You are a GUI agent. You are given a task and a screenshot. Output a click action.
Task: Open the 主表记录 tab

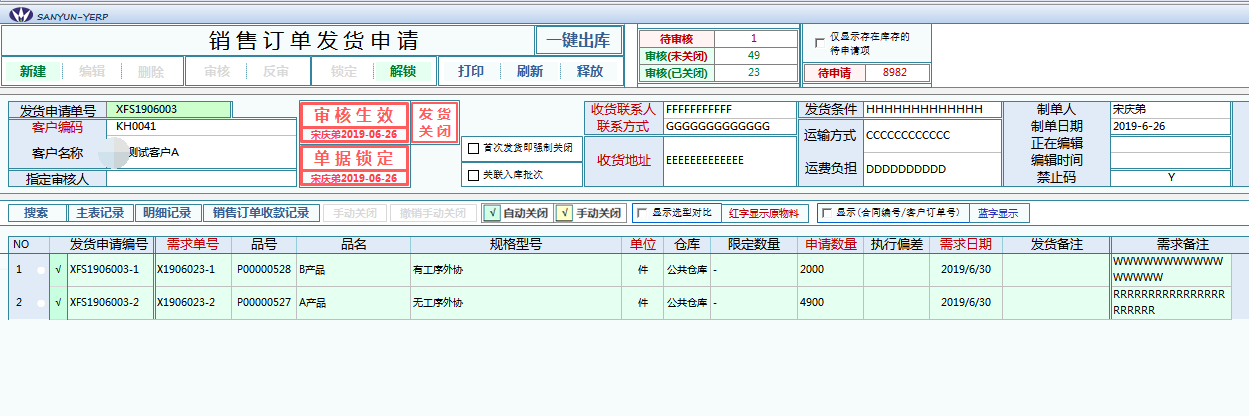[x=98, y=213]
